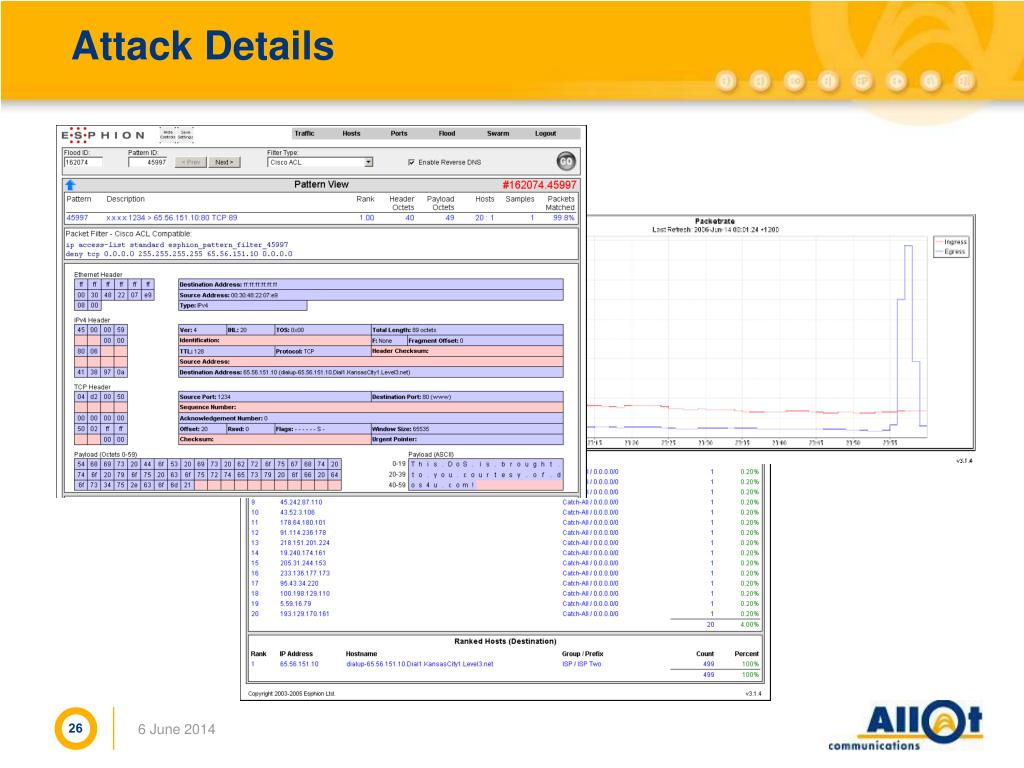The image size is (1024, 768).
Task: Click the destination host count 499 in row 1
Action: (x=708, y=664)
